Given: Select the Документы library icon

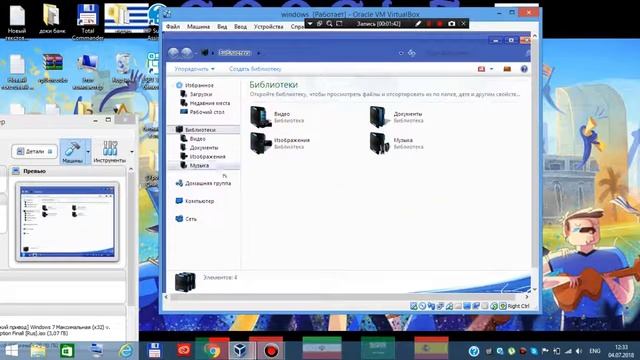Looking at the screenshot, I should pos(380,117).
